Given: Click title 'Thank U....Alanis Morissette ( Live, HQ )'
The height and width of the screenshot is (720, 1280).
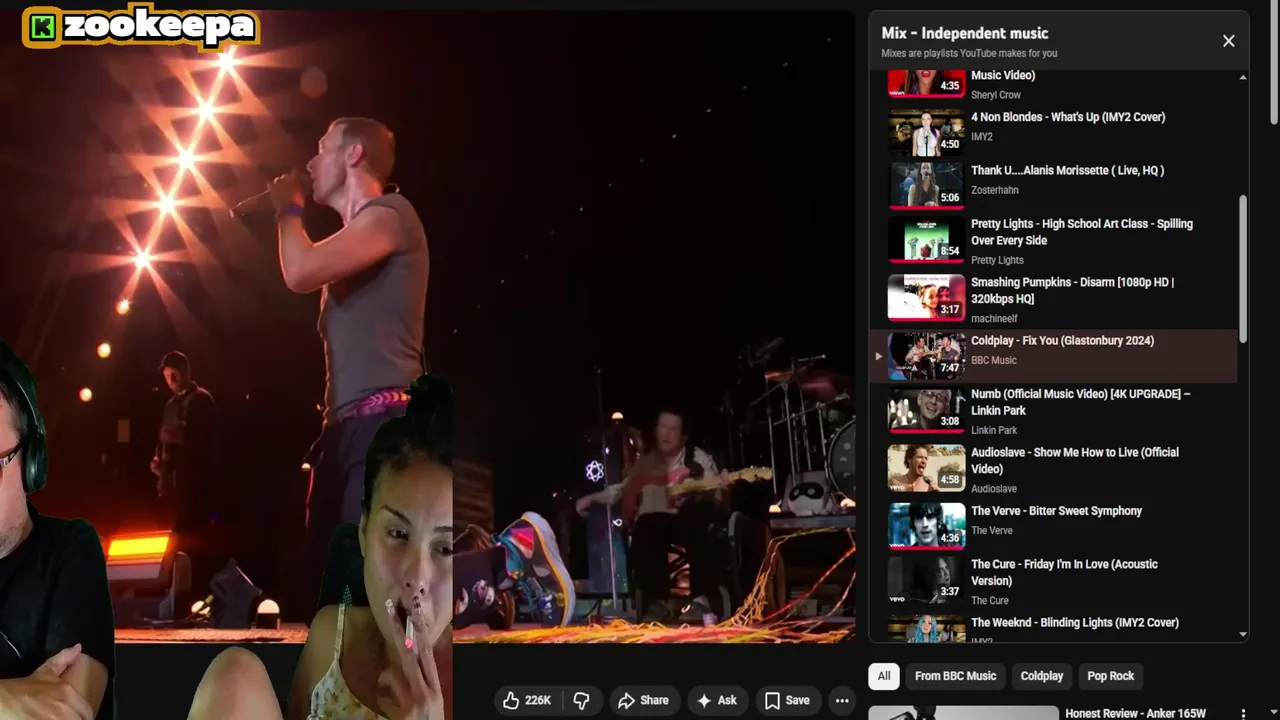Looking at the screenshot, I should [1067, 170].
